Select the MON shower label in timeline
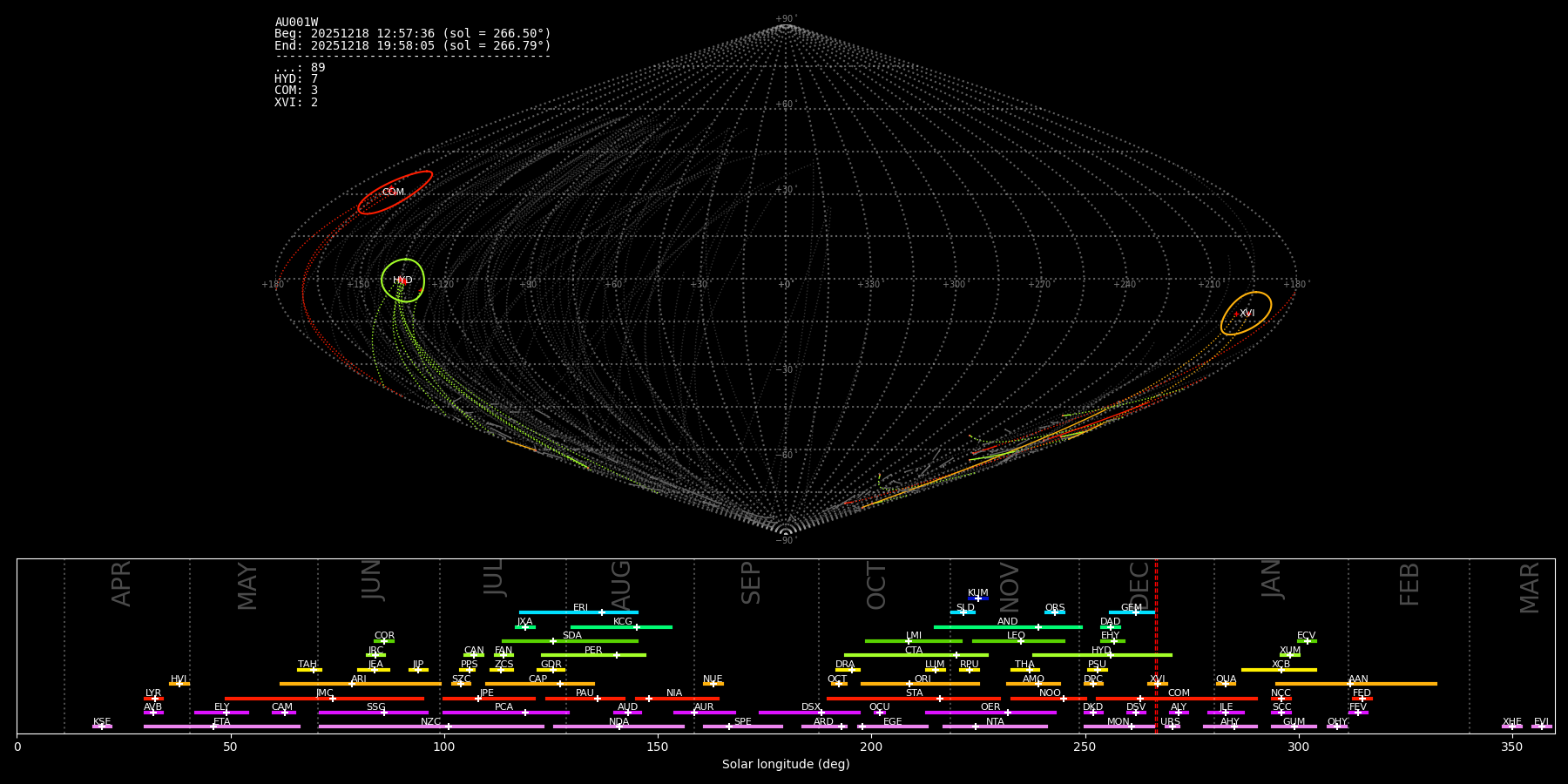Screen dimensions: 1568x784 pos(1119,722)
